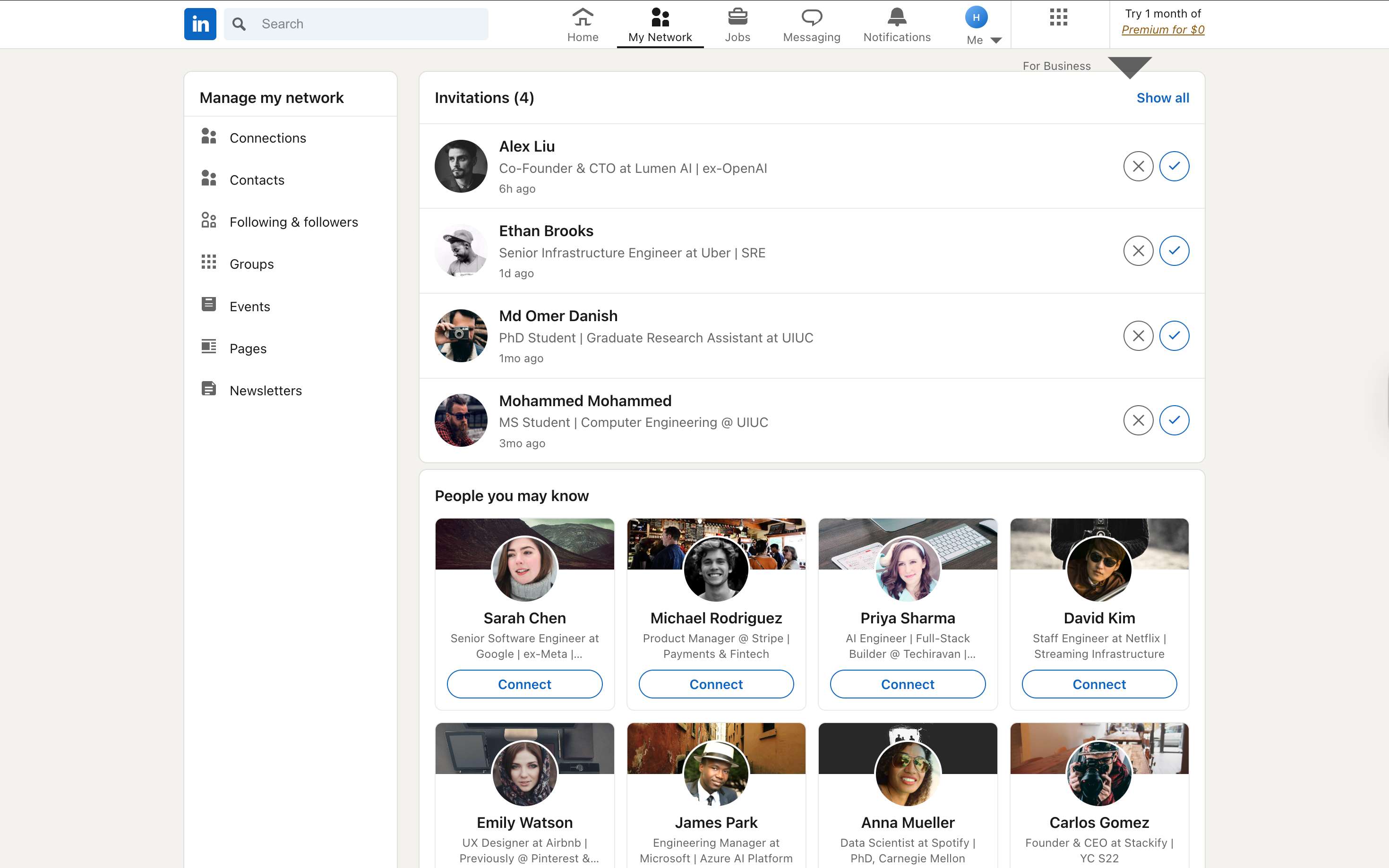The width and height of the screenshot is (1389, 868).
Task: Open Priya Sharma's avatar
Action: click(x=907, y=569)
